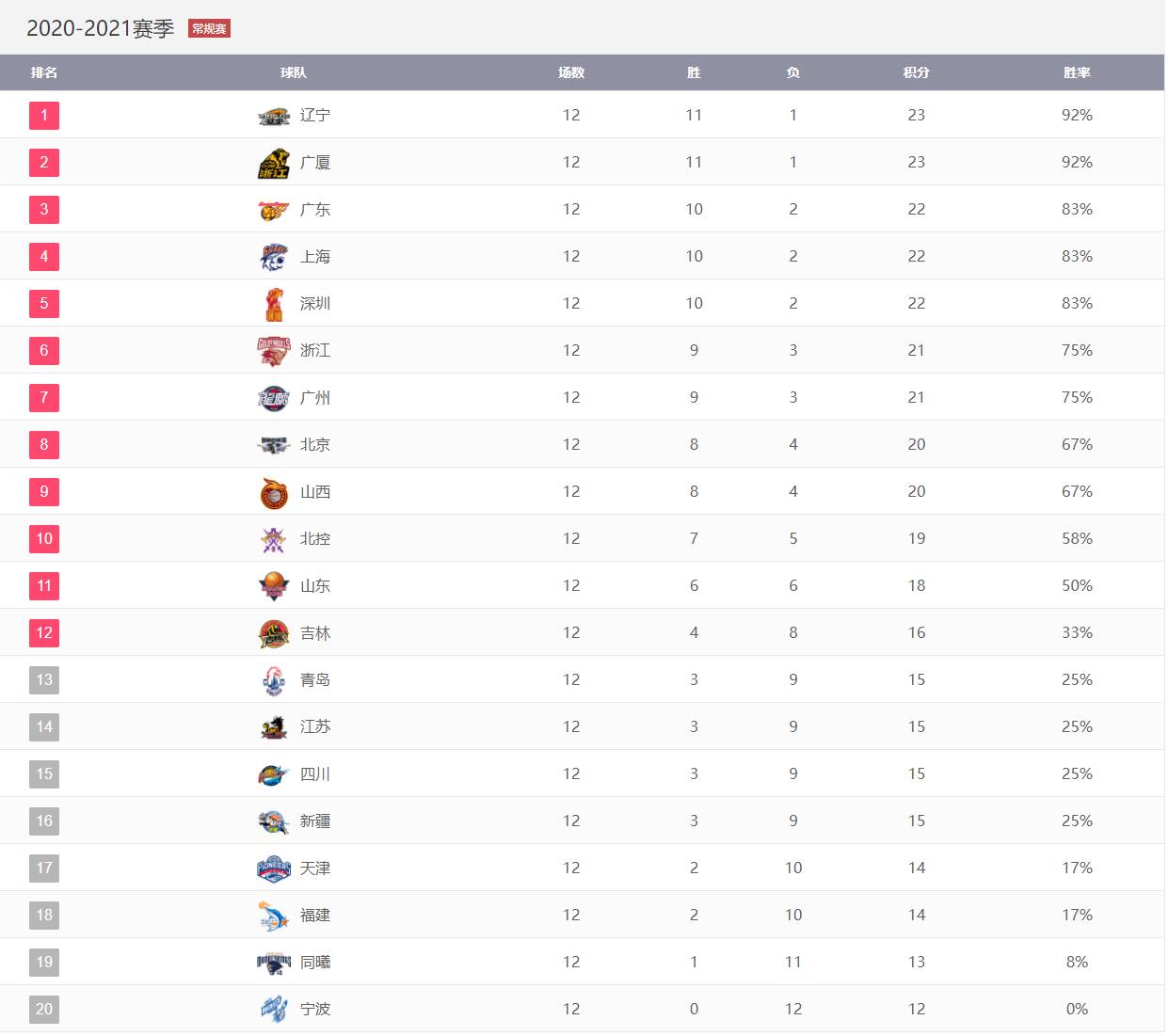Open the 新疆 team name link
Viewport: 1168px width, 1036px height.
pyautogui.click(x=315, y=821)
